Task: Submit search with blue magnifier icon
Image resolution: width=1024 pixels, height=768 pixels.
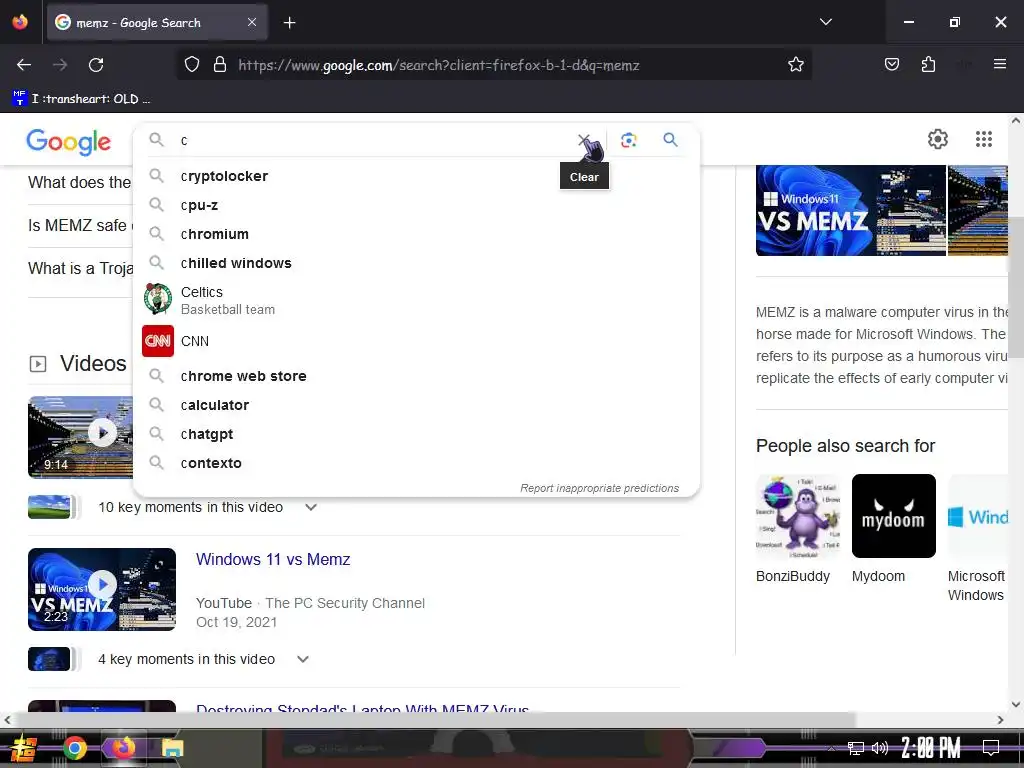Action: pos(670,139)
